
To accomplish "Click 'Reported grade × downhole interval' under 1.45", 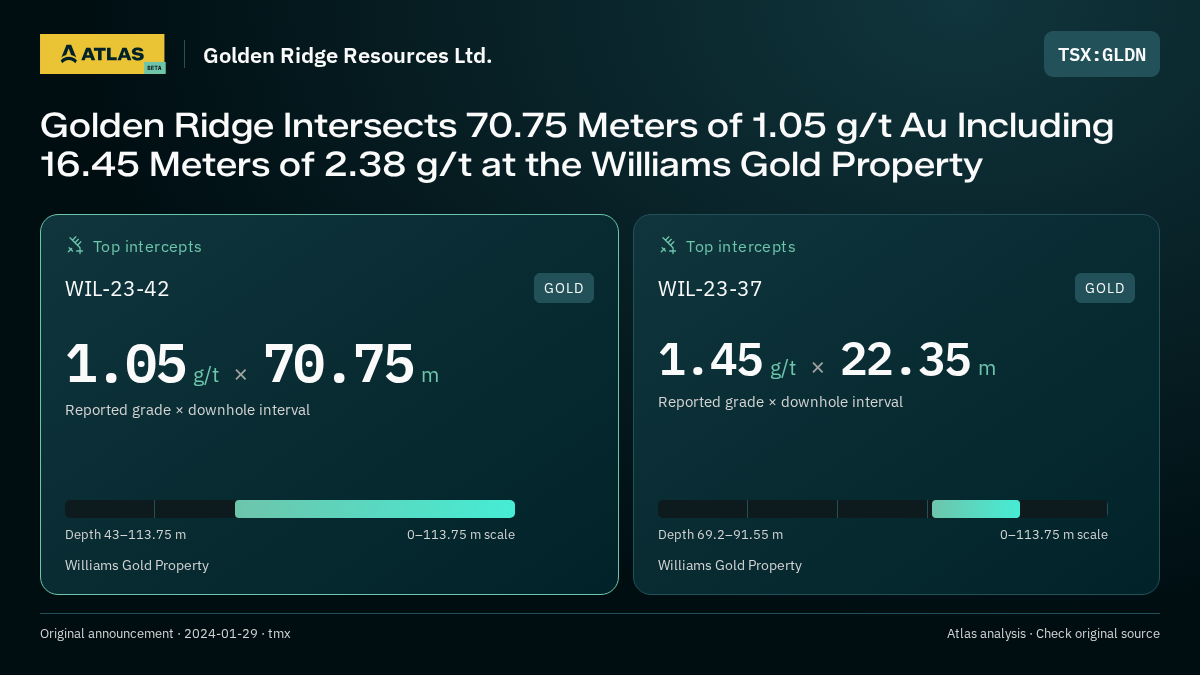I will (x=780, y=402).
